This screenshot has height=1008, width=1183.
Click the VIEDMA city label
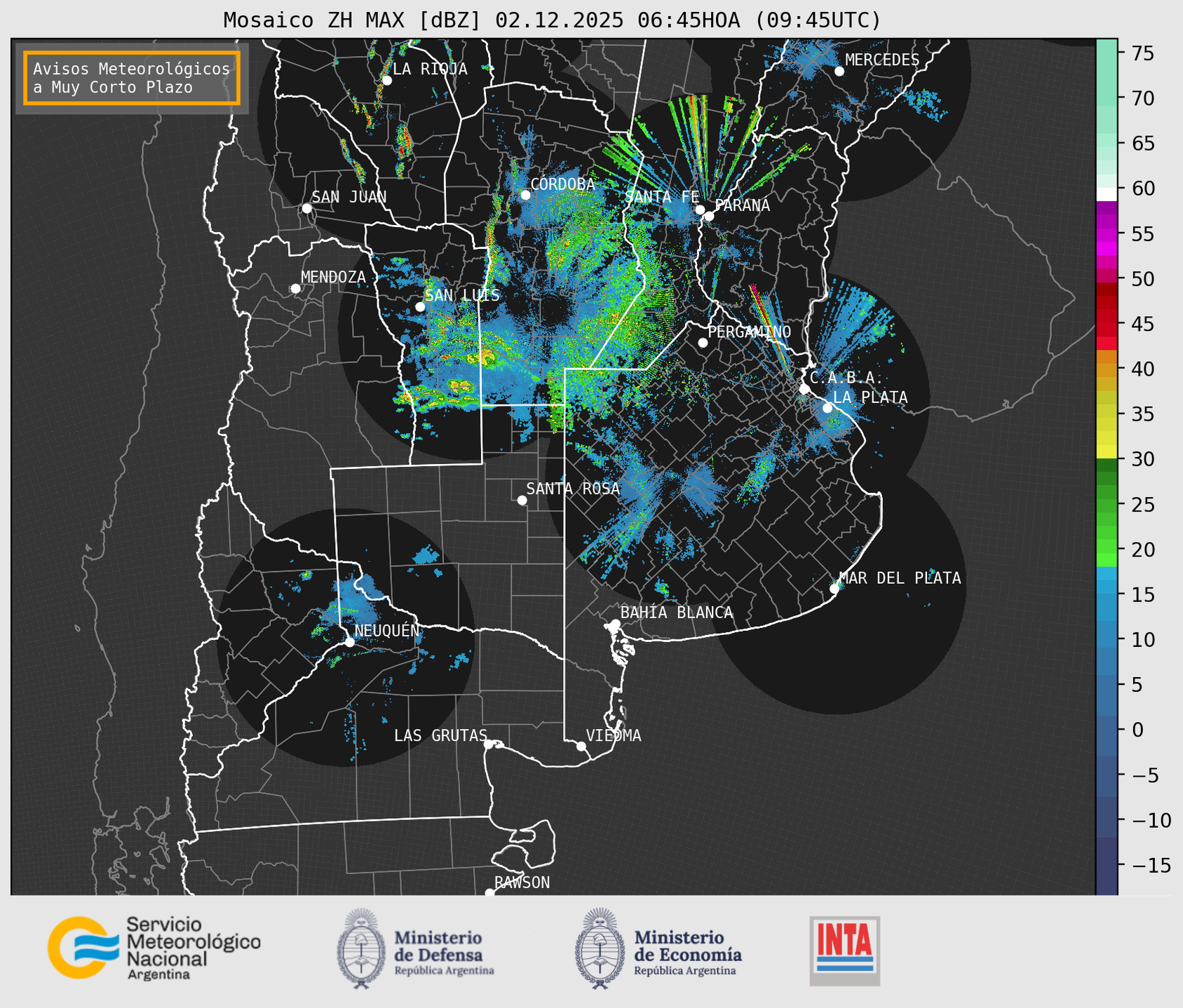[x=614, y=736]
